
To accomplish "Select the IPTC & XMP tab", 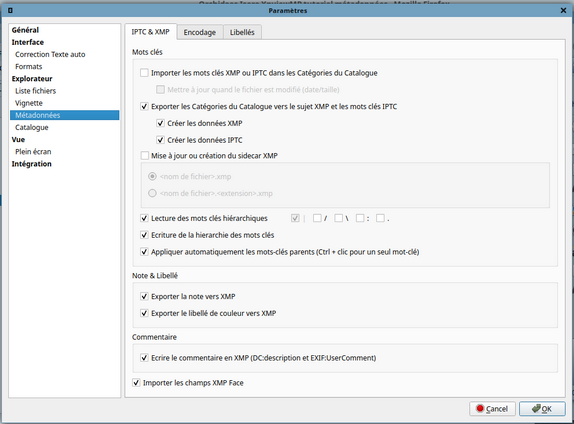I will (150, 32).
